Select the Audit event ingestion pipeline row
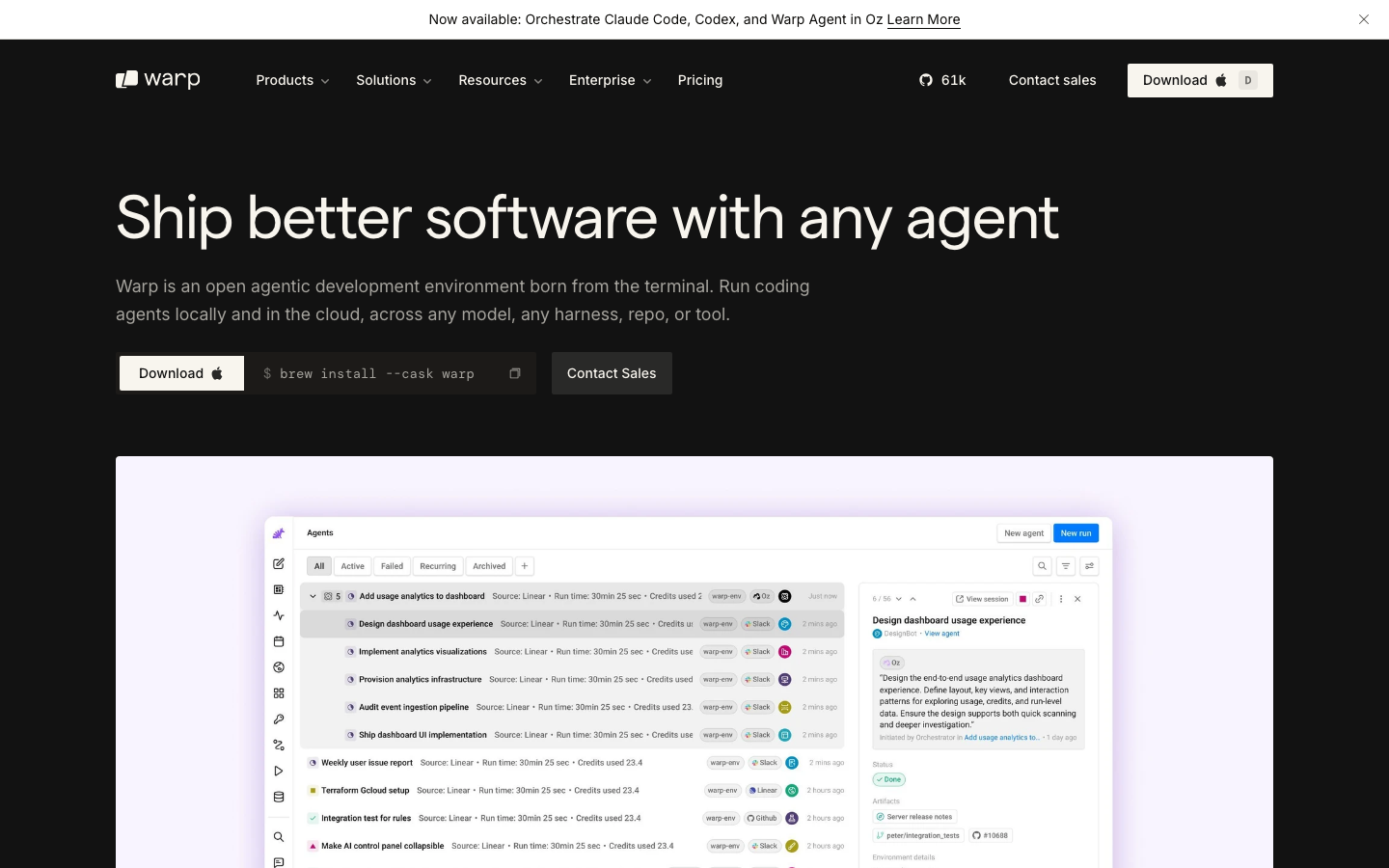The height and width of the screenshot is (868, 1389). pyautogui.click(x=572, y=707)
